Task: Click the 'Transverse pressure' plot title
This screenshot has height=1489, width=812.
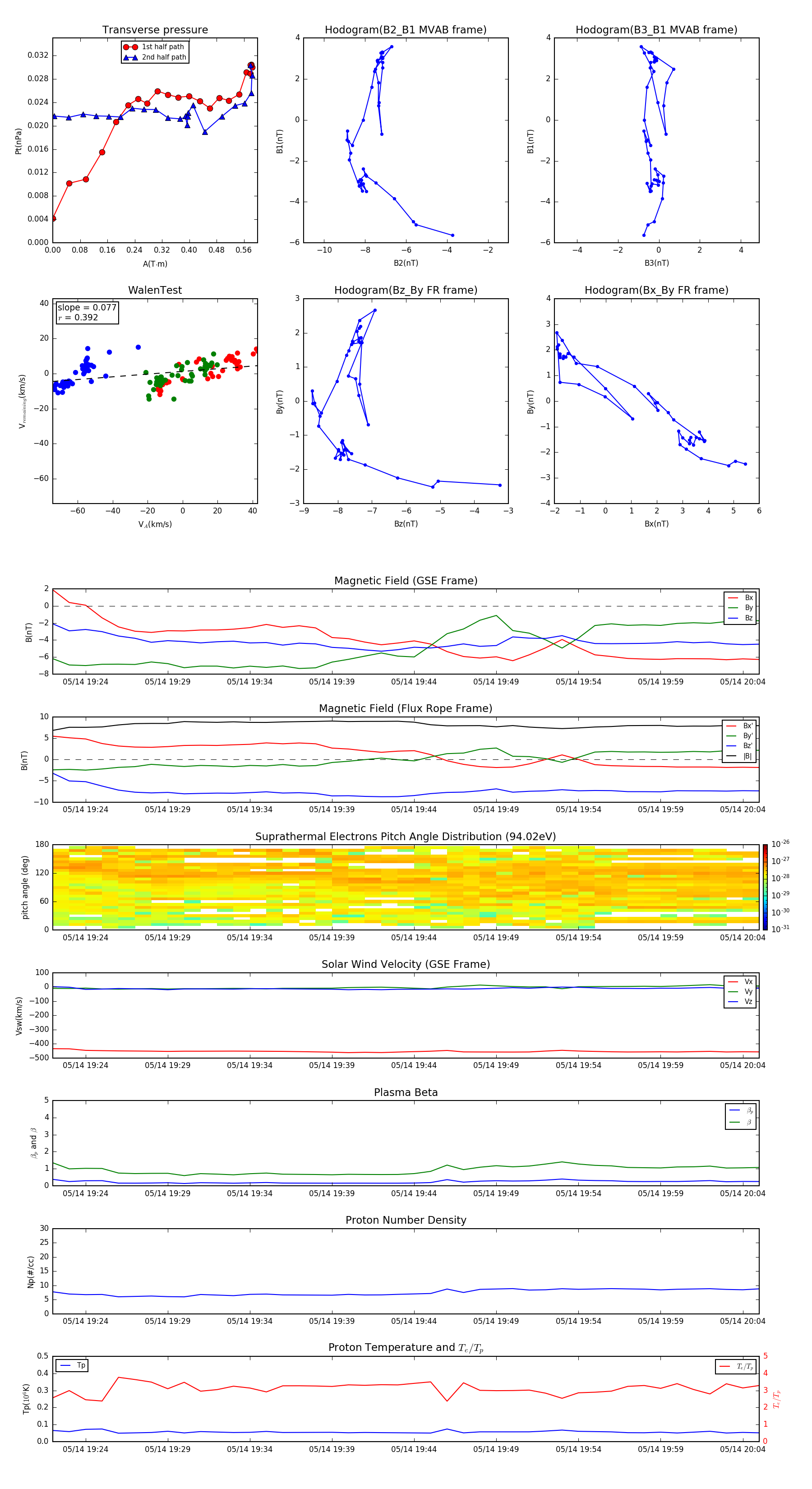Action: pyautogui.click(x=155, y=30)
